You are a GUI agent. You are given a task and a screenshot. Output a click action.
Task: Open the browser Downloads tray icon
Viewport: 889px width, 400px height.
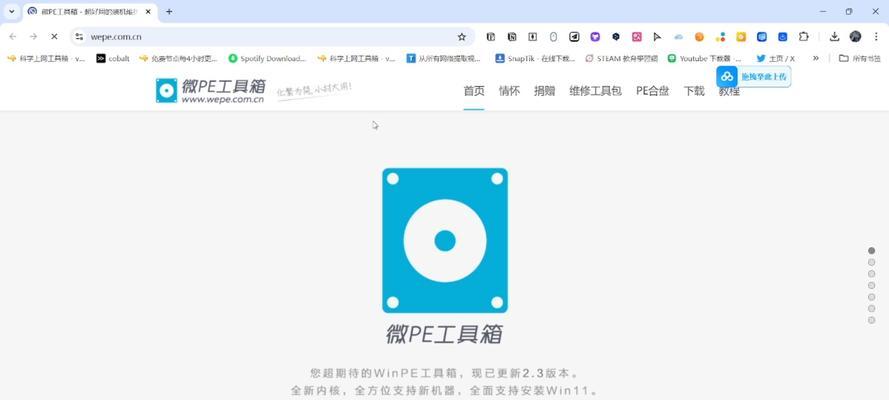(x=834, y=37)
